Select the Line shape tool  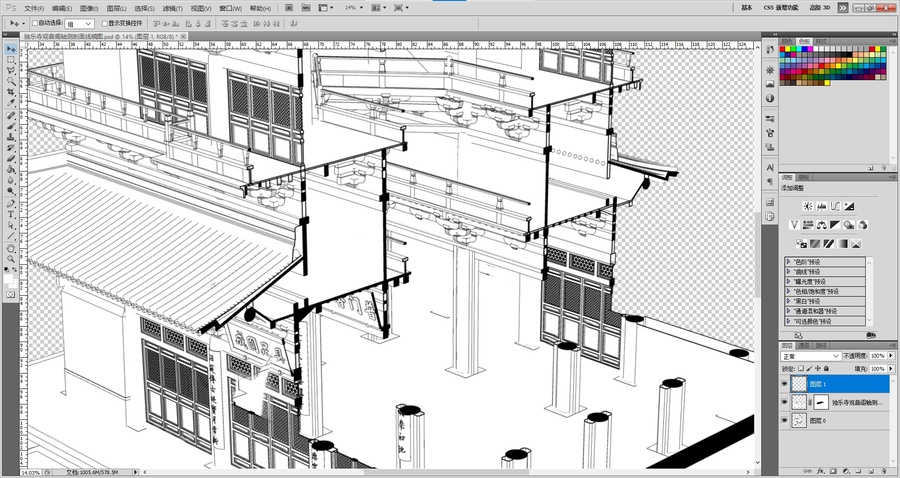[x=11, y=237]
